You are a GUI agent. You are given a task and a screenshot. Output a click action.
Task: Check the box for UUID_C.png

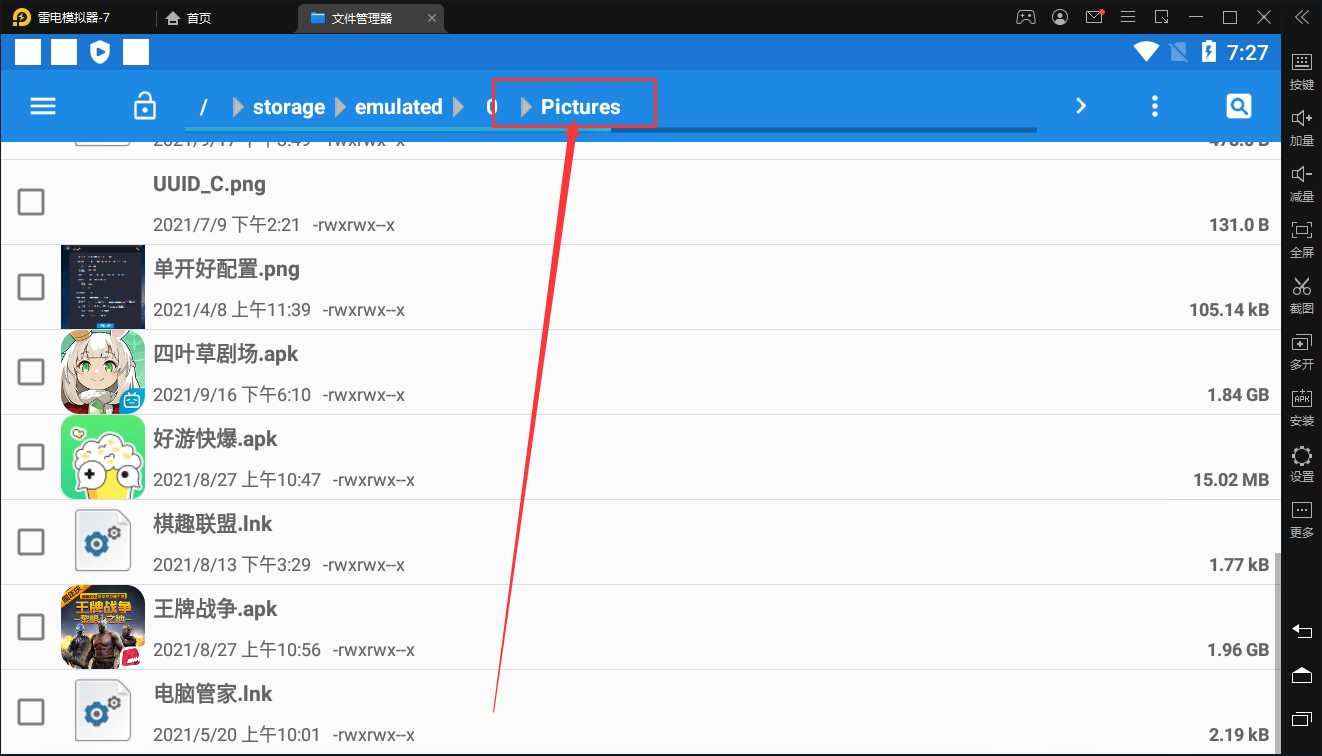click(x=31, y=202)
